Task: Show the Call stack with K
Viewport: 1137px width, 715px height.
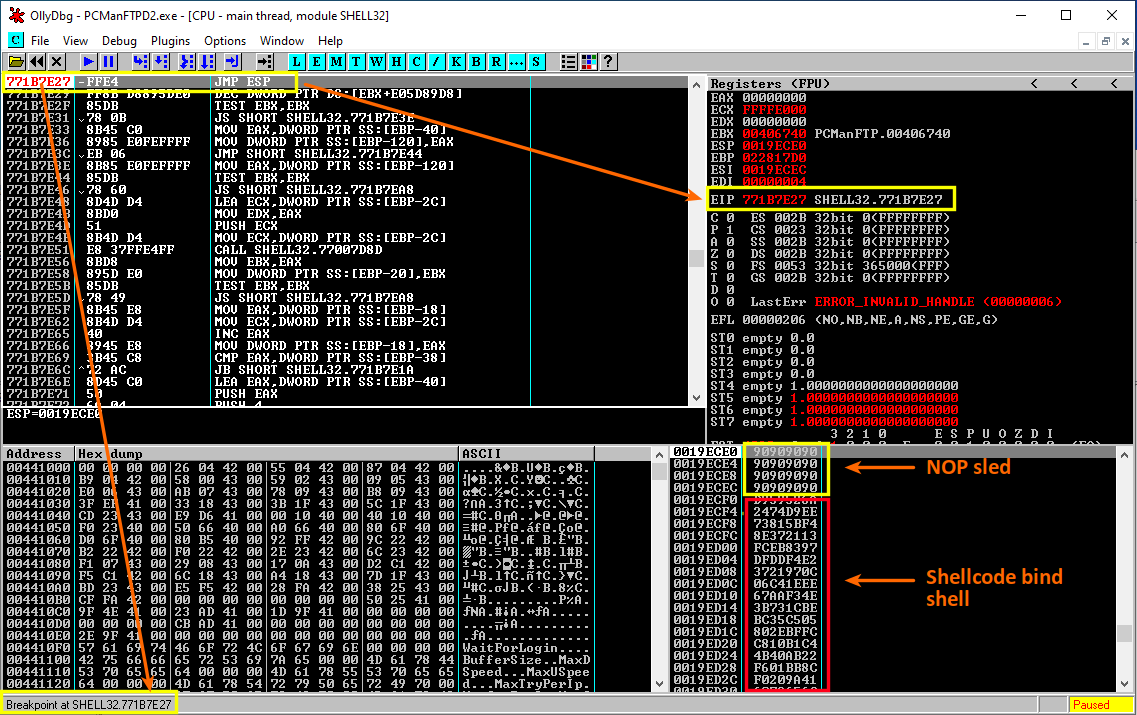Action: pyautogui.click(x=456, y=62)
